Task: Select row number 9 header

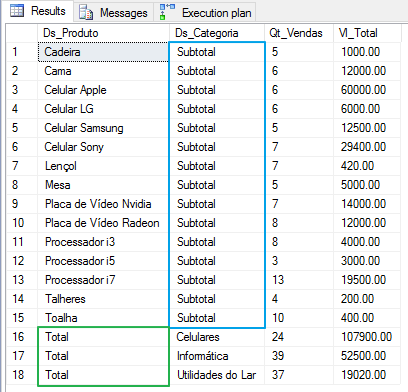Action: [x=22, y=204]
